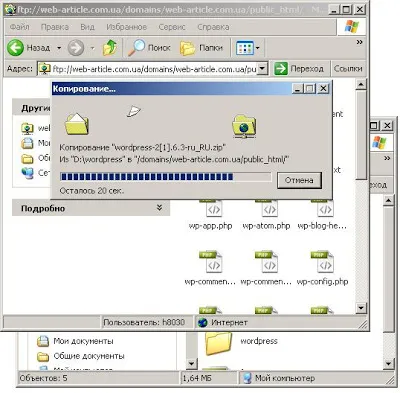Screen dimensions: 400x393
Task: Select wordpress folder in back window
Action: (x=241, y=343)
